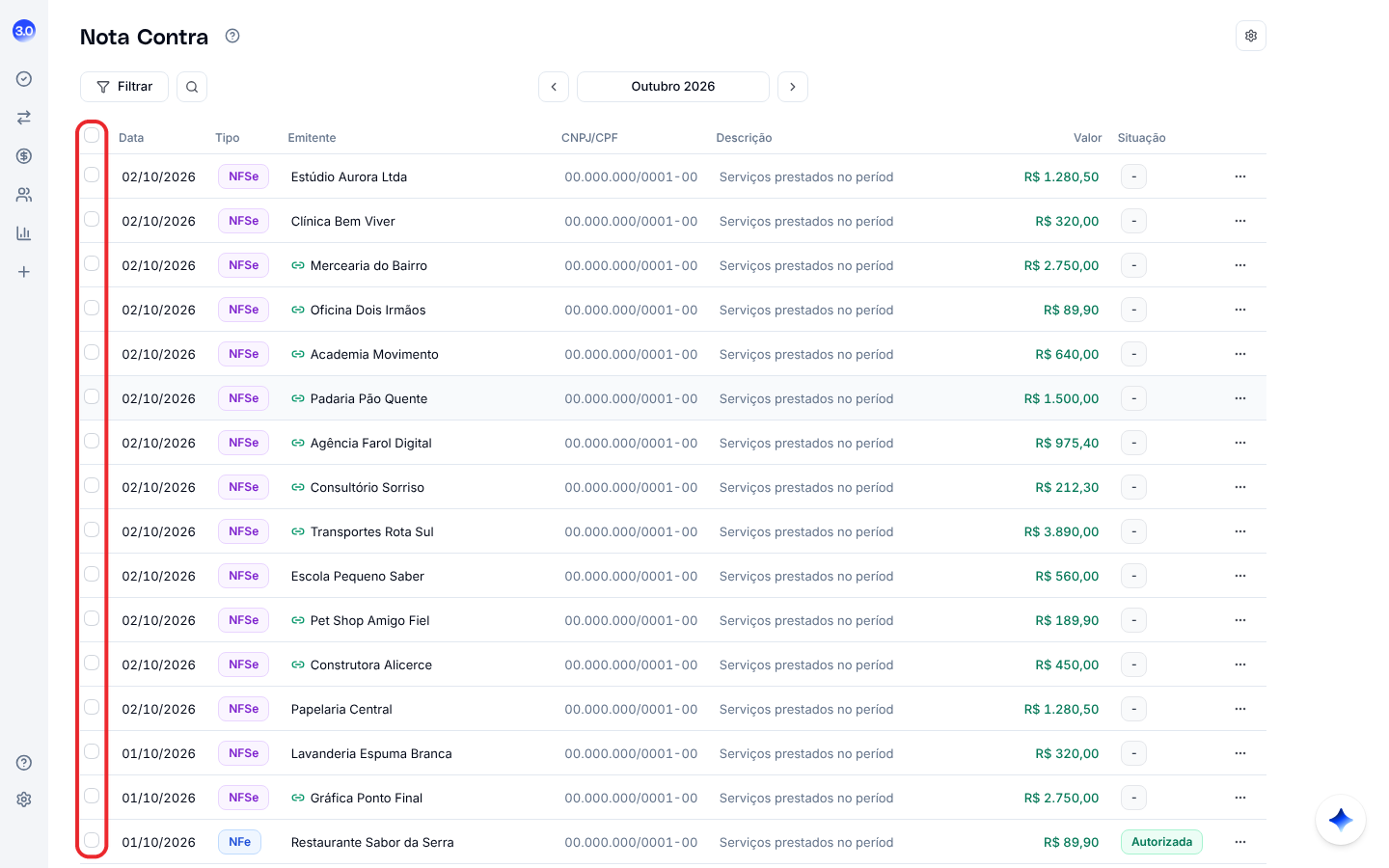Check the Estúdio Aurora Ltda row checkbox
1389x868 pixels.
tap(92, 175)
